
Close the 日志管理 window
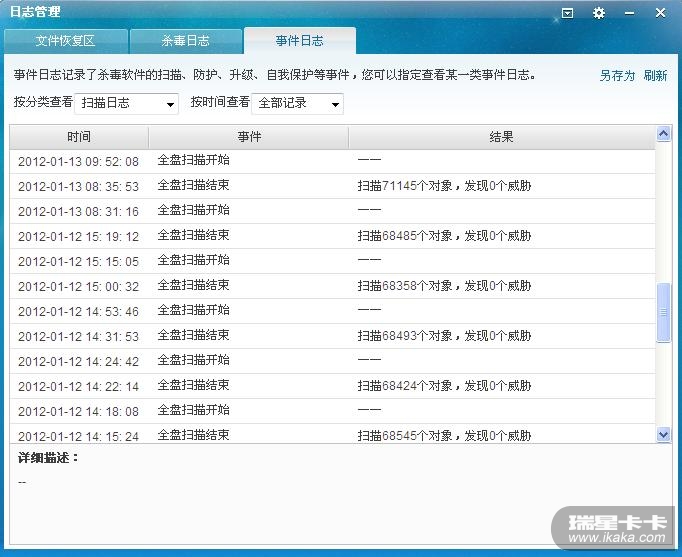click(660, 13)
